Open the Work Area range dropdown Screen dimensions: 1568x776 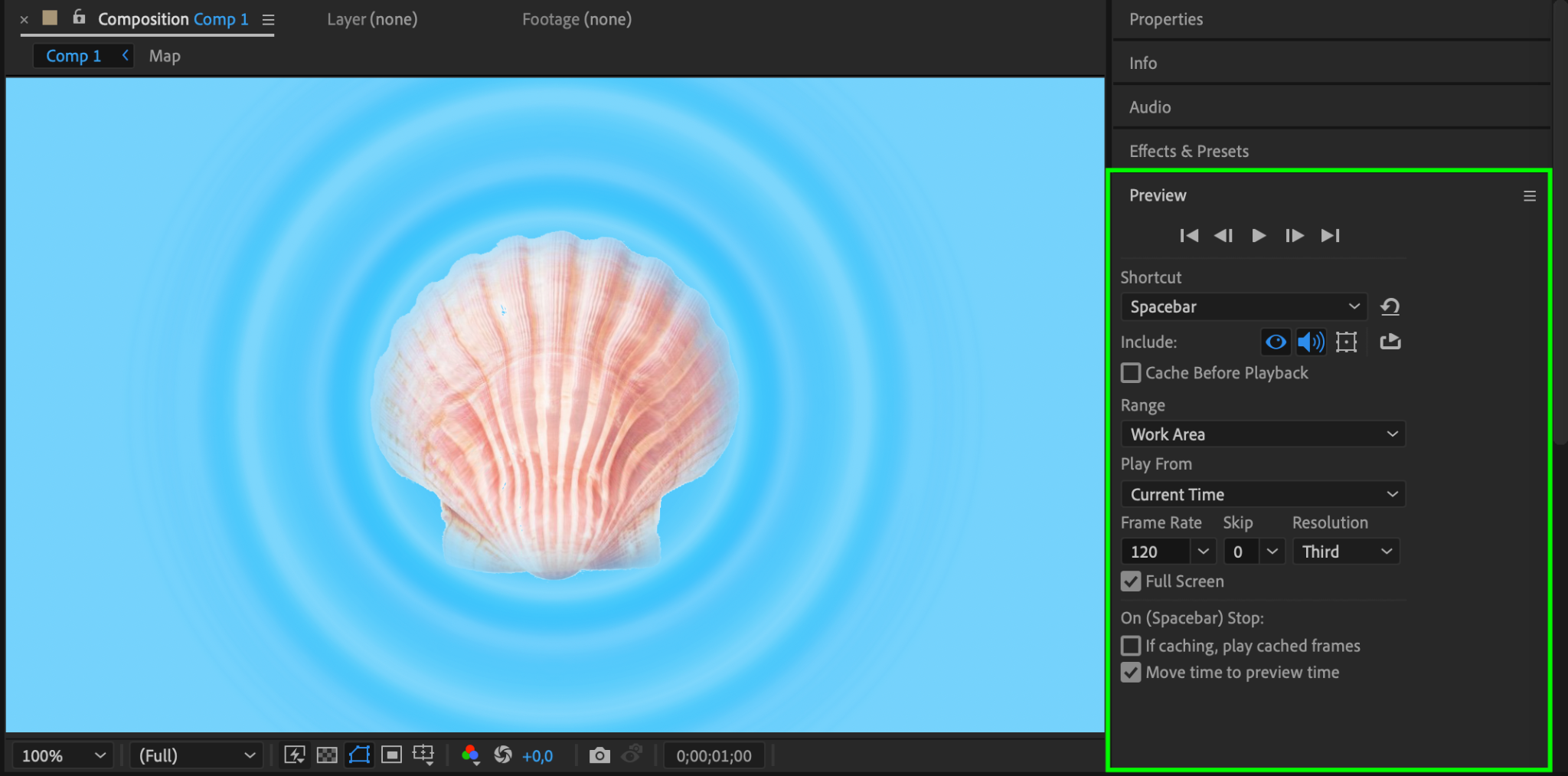pyautogui.click(x=1263, y=434)
